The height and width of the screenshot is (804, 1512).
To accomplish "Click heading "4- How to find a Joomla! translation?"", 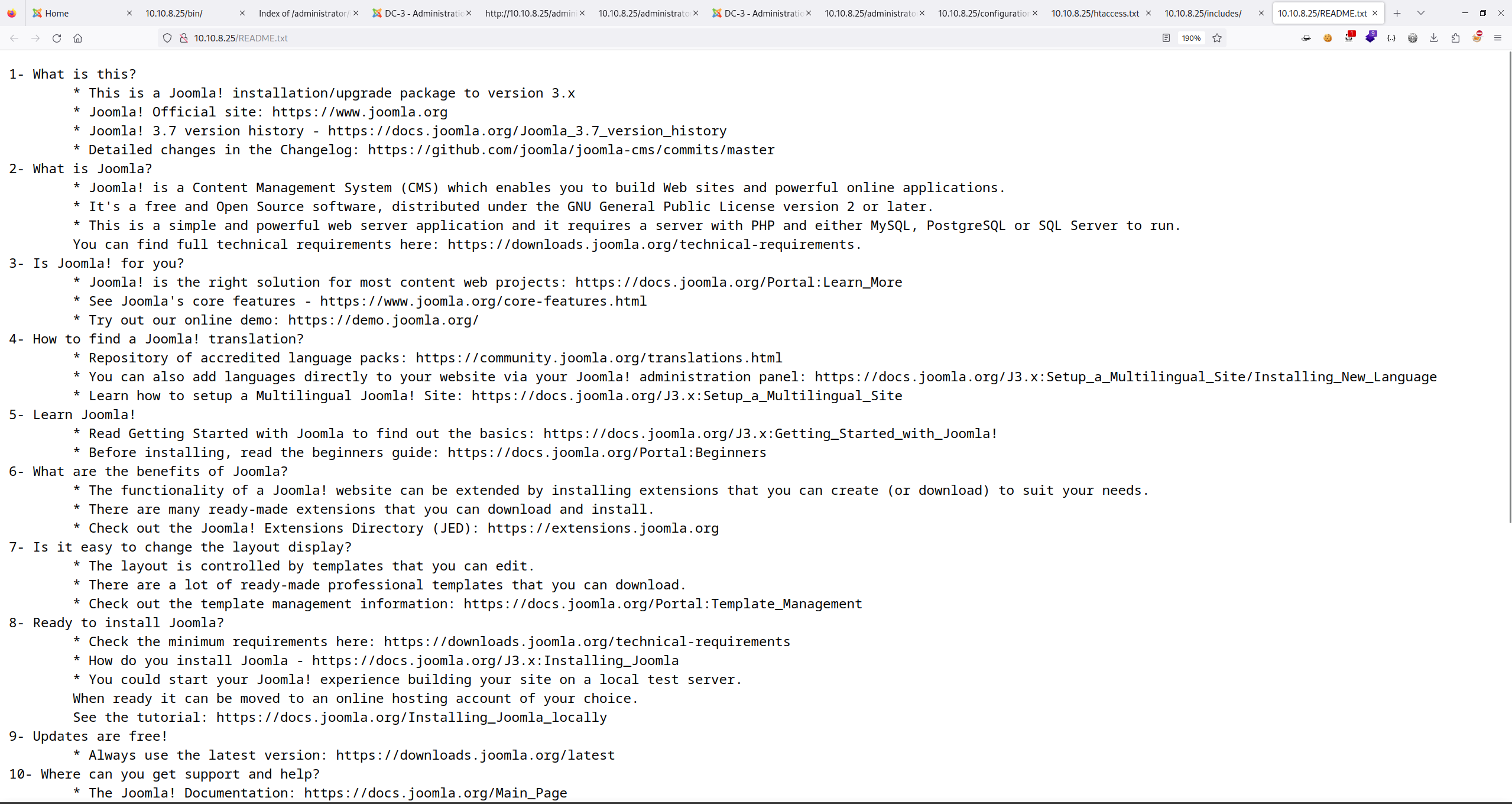I will [x=156, y=339].
